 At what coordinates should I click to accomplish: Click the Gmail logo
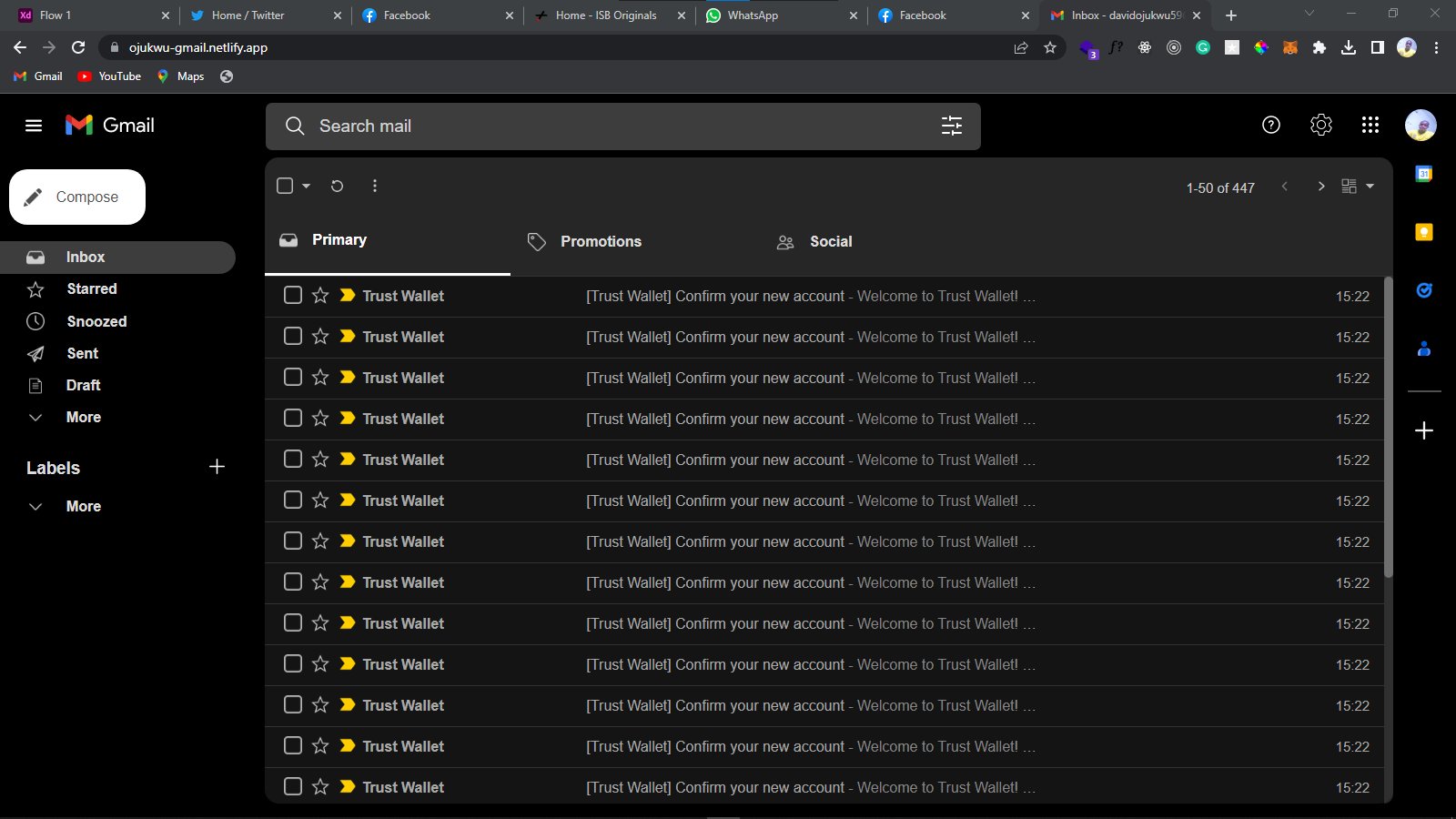pyautogui.click(x=110, y=125)
